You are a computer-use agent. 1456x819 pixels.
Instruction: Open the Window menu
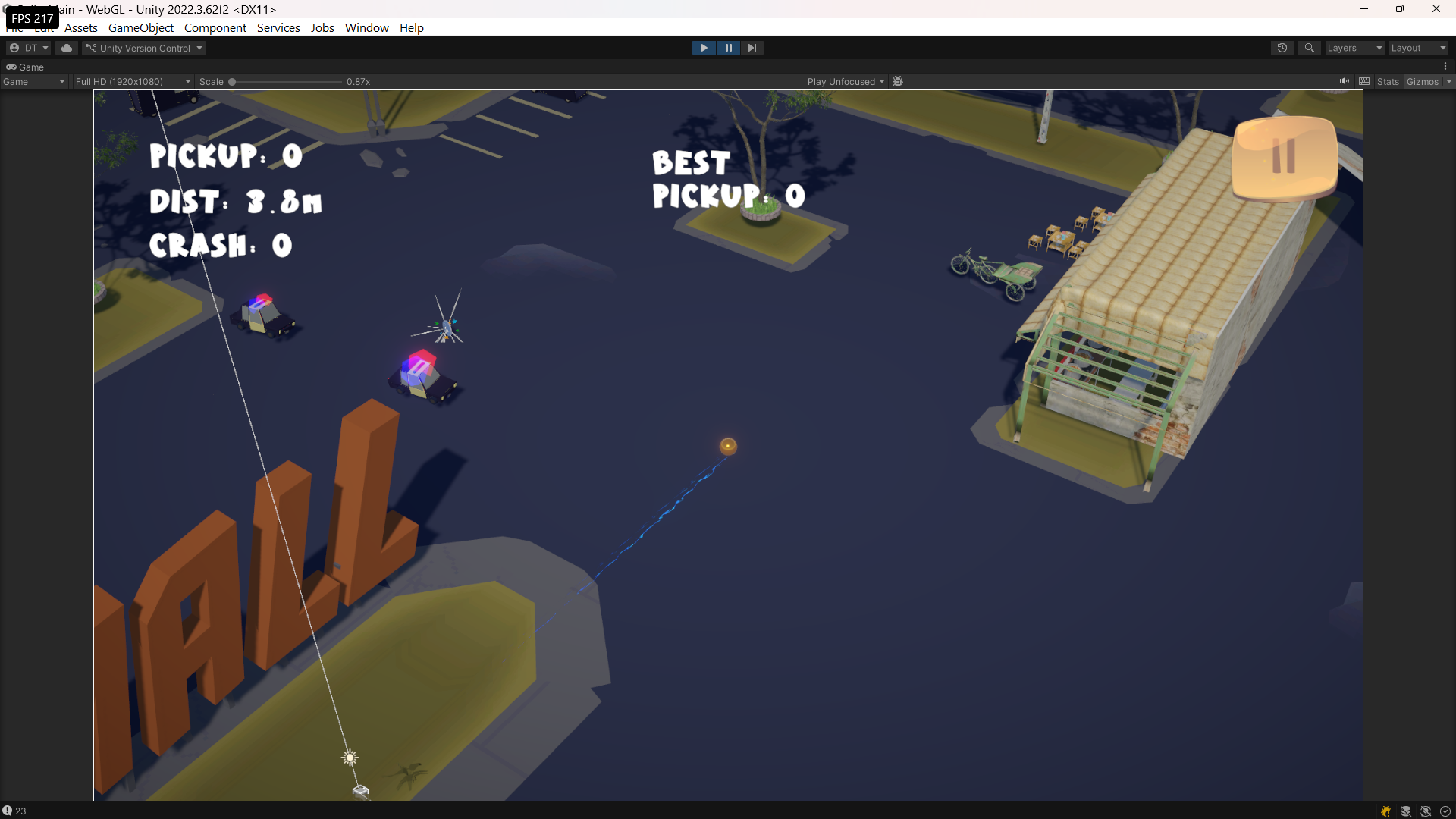click(x=367, y=28)
